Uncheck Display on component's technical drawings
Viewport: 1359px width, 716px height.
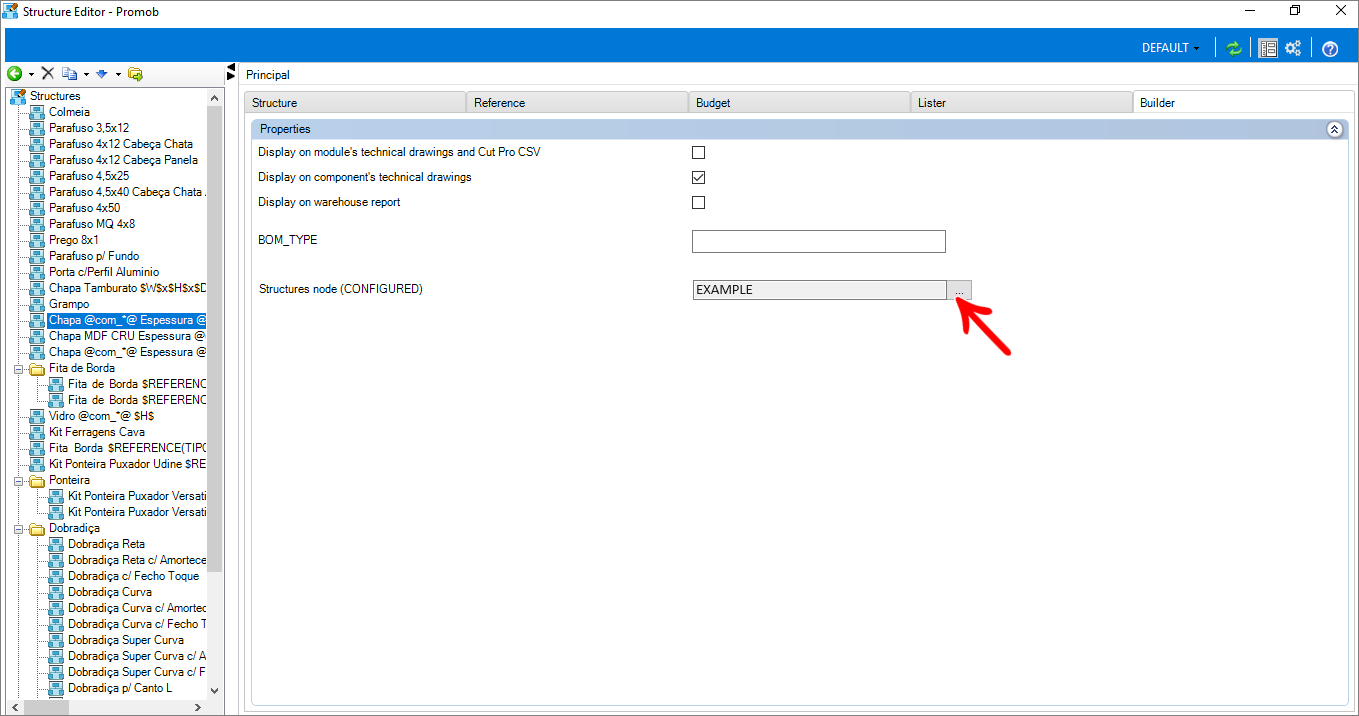point(699,178)
